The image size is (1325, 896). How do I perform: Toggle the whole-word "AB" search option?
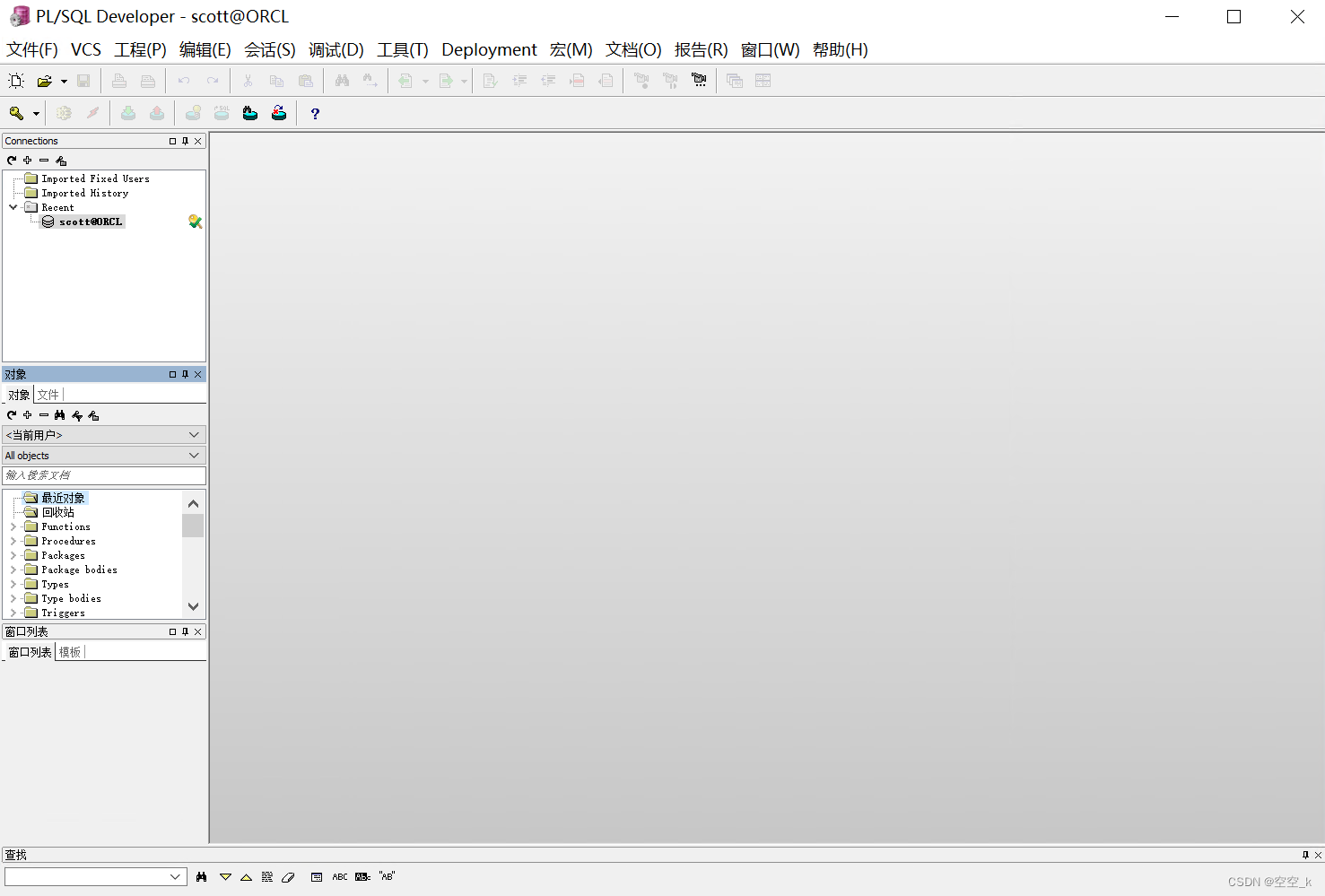click(x=386, y=876)
